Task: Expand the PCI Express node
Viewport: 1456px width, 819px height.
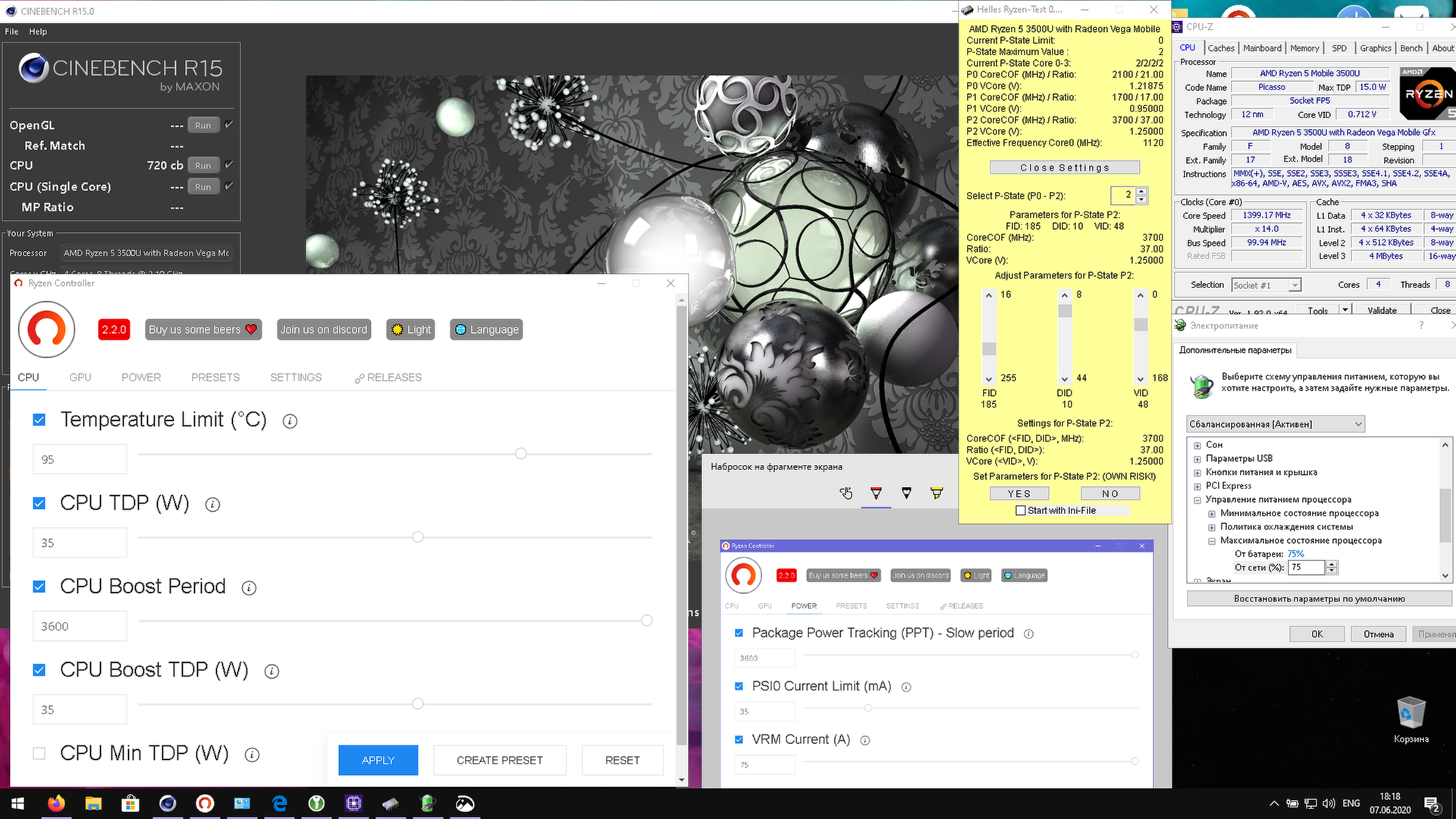Action: (1197, 487)
